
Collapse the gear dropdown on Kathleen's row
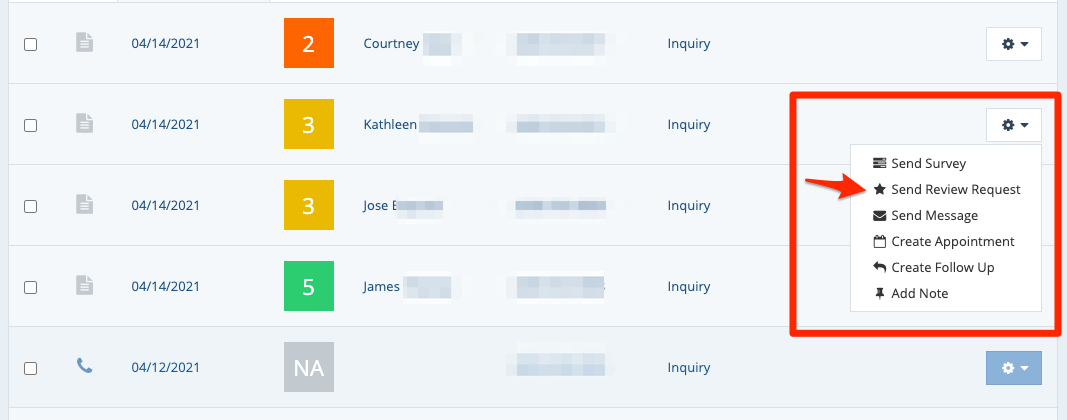pyautogui.click(x=1014, y=125)
